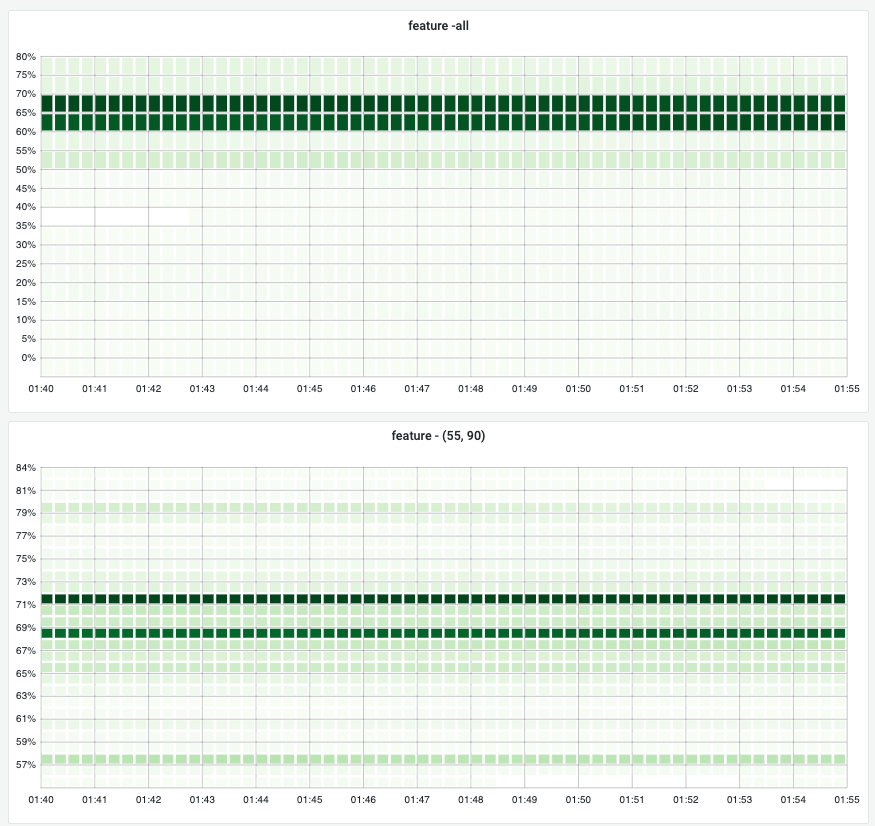Click the panel title "feature -all"
The image size is (875, 826).
point(437,25)
